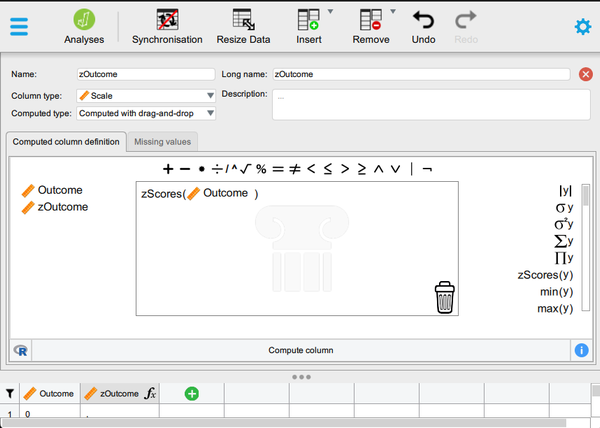Viewport: 600px width, 428px height.
Task: Click the trash can in formula box
Action: pos(445,298)
